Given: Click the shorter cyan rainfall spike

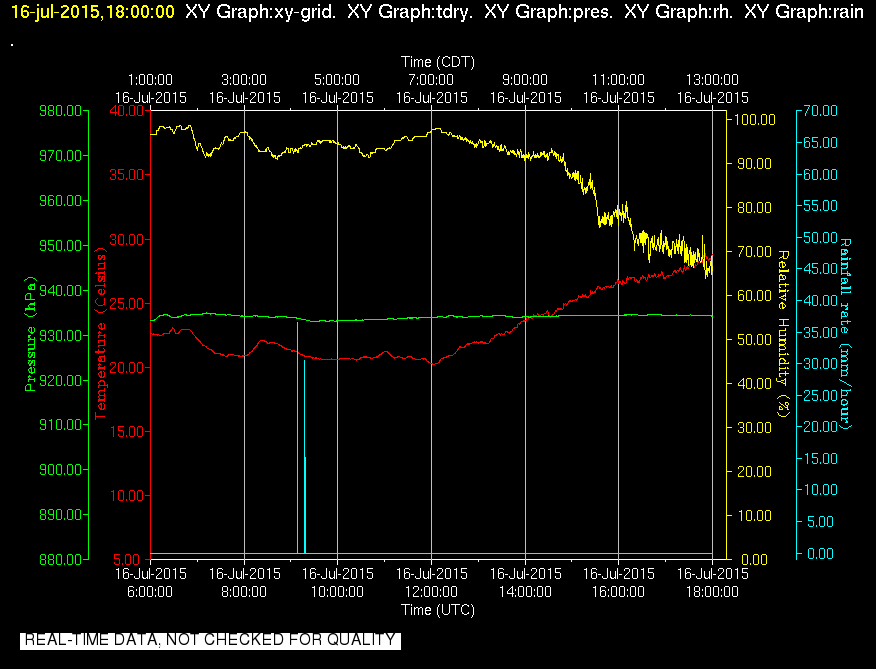Looking at the screenshot, I should 304,457.
